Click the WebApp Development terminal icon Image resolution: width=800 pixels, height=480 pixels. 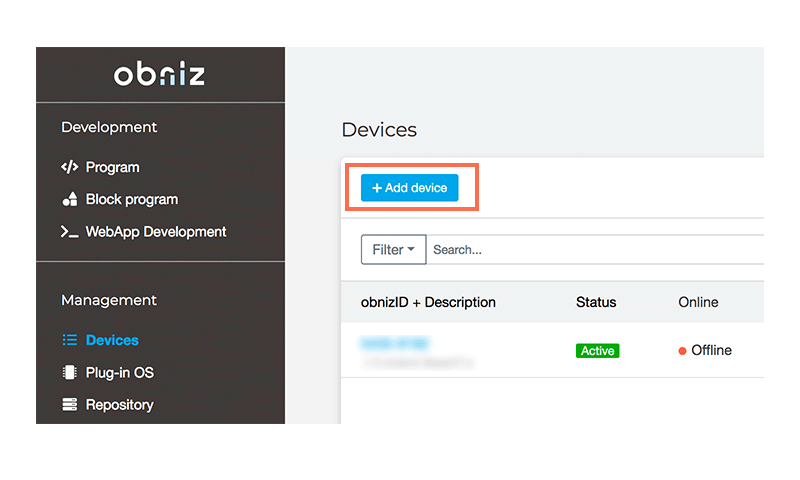[x=69, y=232]
